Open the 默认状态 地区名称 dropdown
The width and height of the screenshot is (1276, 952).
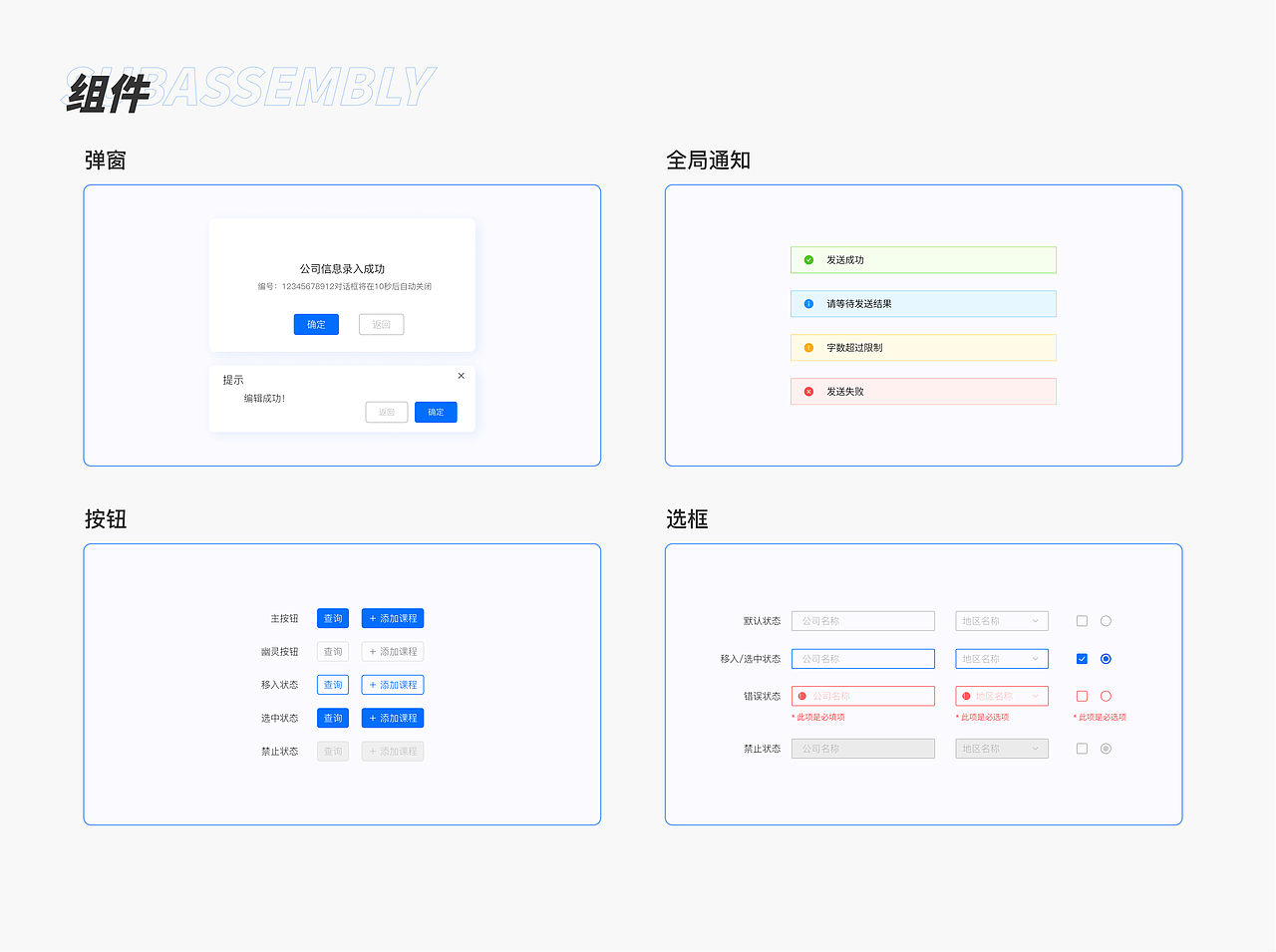1002,621
